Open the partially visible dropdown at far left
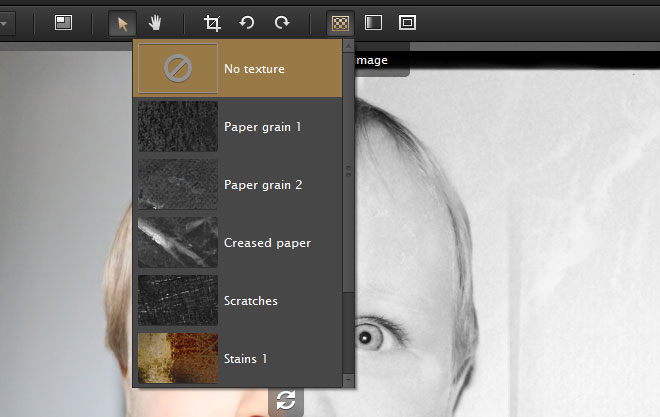Screen dimensions: 660x417 coord(7,24)
